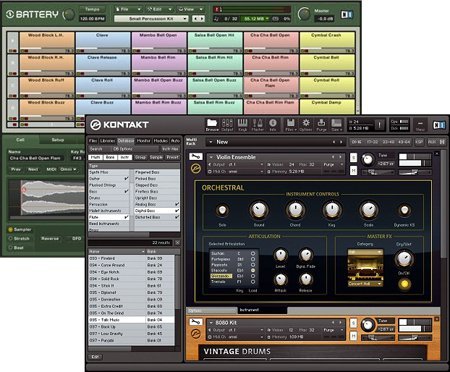Open the Browse folder icon in Kontakt
This screenshot has width=450, height=372.
pyautogui.click(x=212, y=125)
